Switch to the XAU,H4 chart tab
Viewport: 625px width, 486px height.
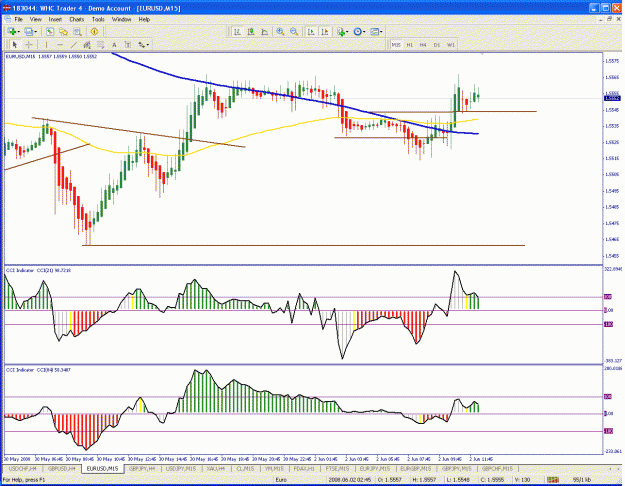pos(216,468)
